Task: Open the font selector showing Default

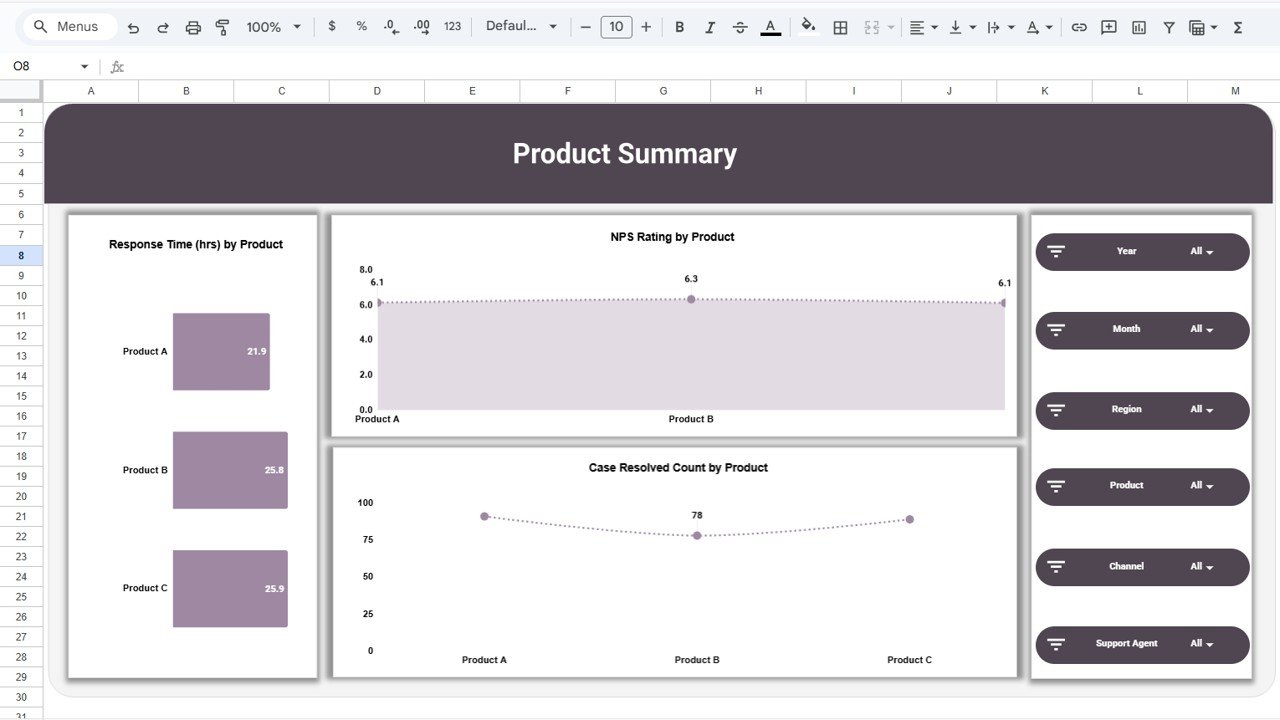Action: coord(521,27)
